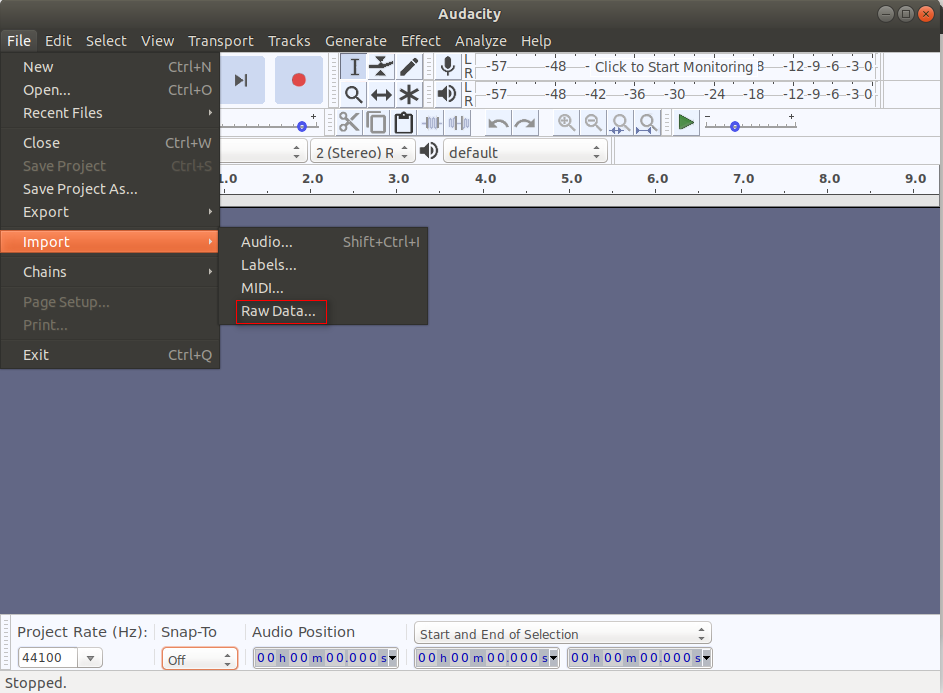Click the red Record button
The width and height of the screenshot is (943, 693).
click(299, 80)
